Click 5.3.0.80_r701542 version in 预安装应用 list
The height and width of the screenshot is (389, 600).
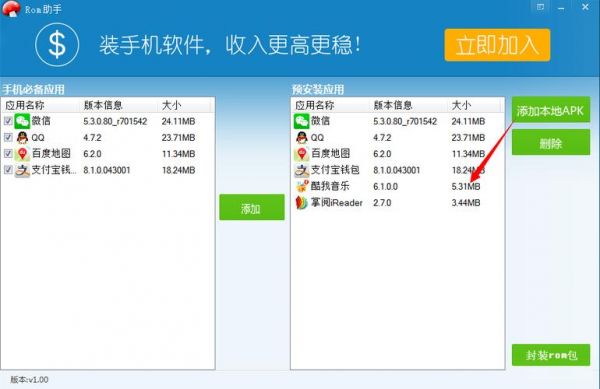click(405, 122)
